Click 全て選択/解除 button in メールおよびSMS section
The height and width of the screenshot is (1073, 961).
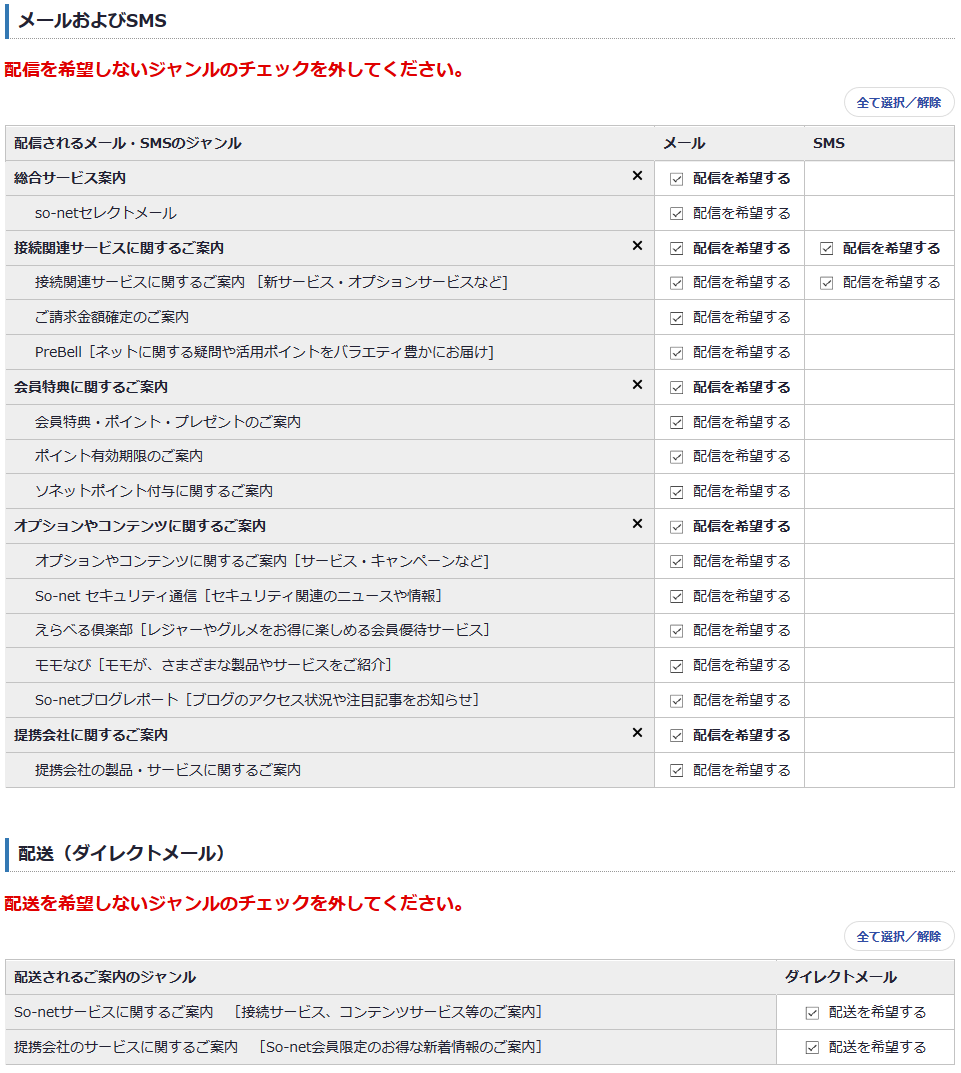pyautogui.click(x=899, y=103)
